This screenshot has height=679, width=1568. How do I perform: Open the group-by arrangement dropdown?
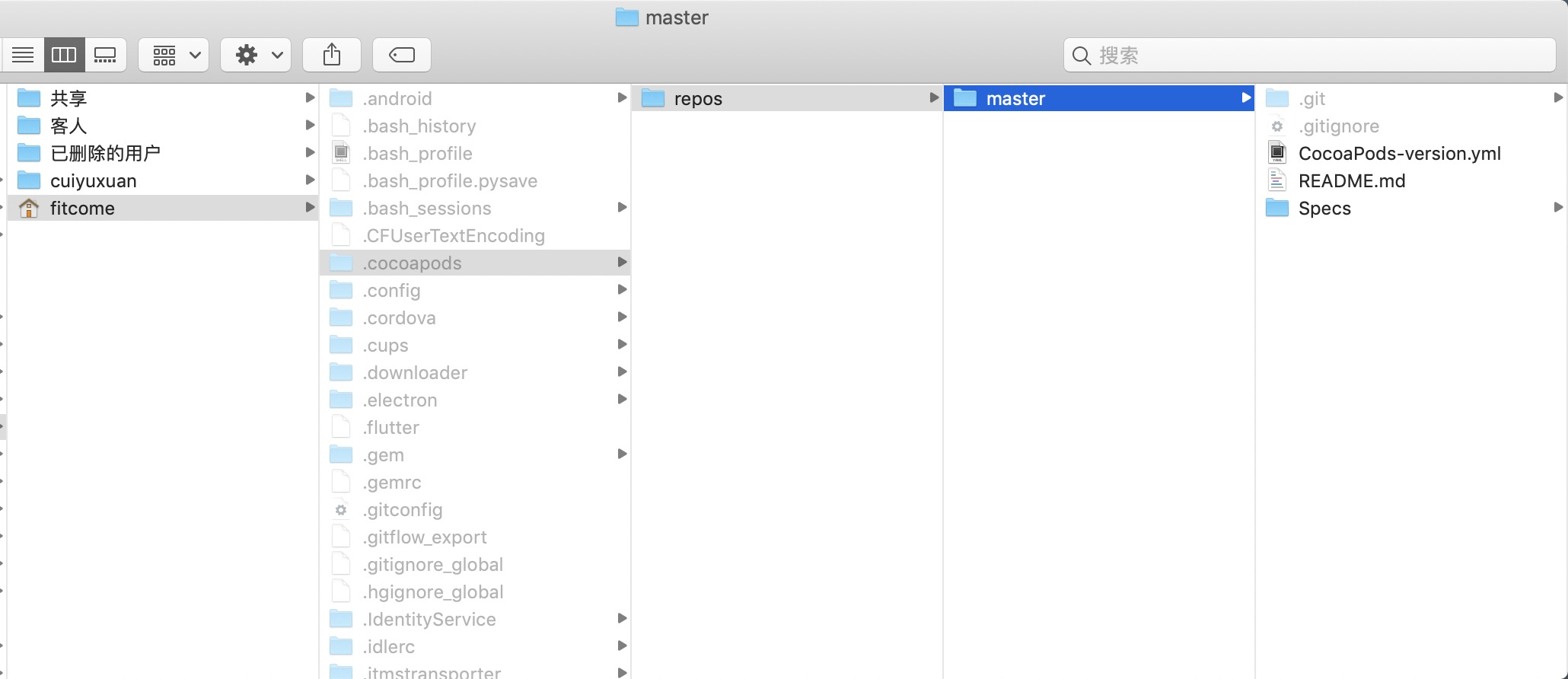(x=174, y=55)
